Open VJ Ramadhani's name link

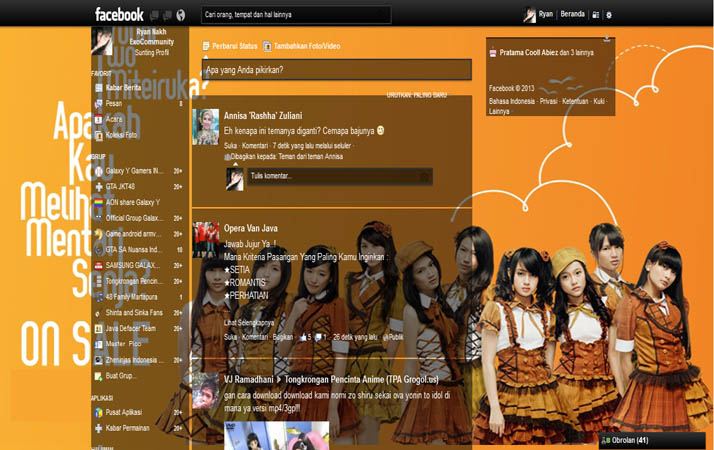coord(249,379)
